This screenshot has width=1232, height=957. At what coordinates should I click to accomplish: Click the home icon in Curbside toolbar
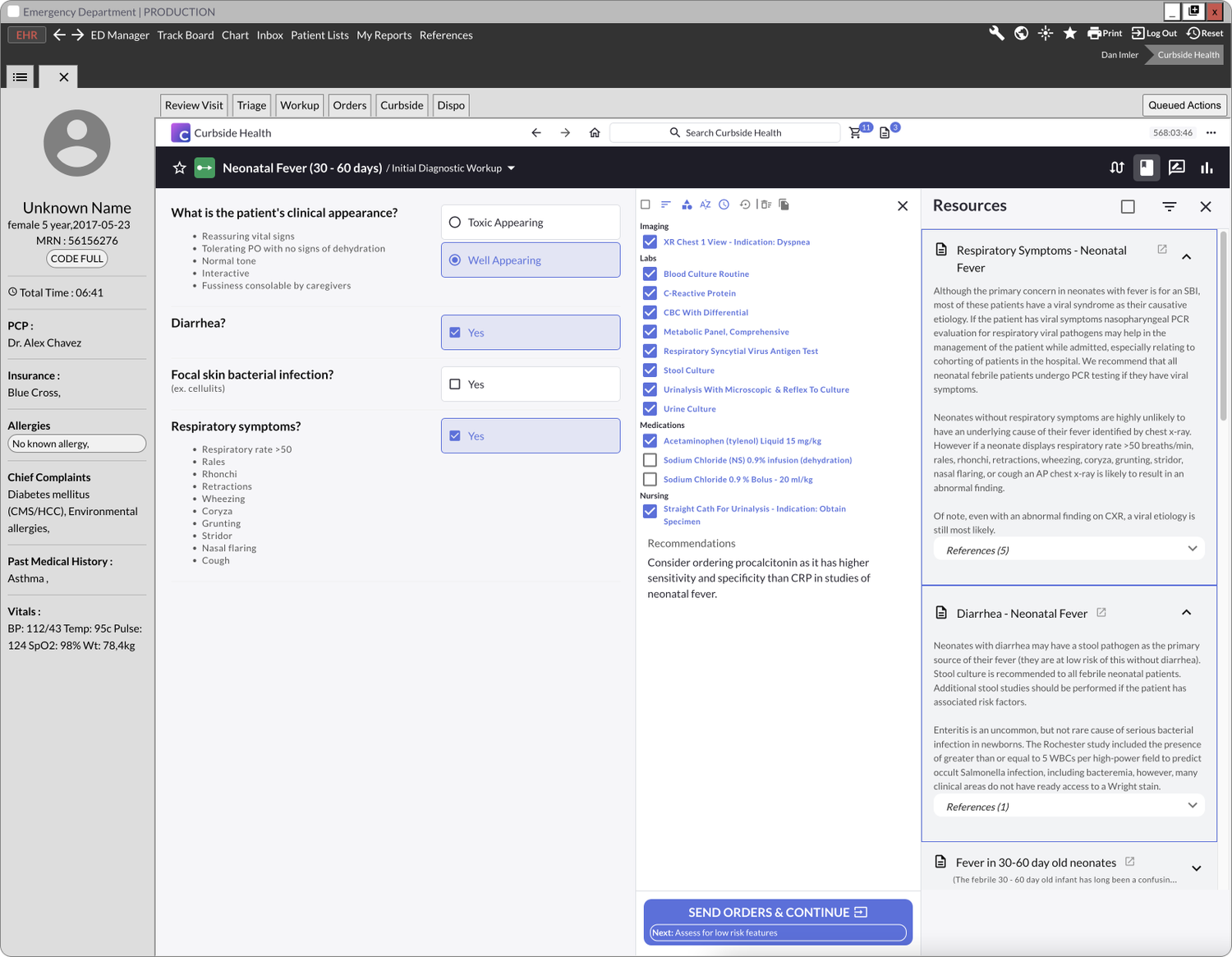595,133
